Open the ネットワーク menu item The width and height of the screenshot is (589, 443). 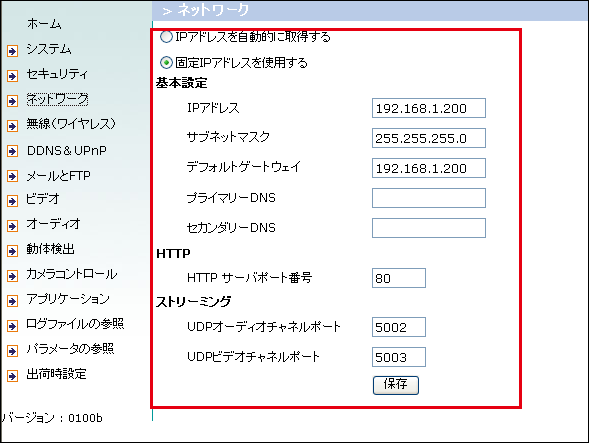coord(57,99)
